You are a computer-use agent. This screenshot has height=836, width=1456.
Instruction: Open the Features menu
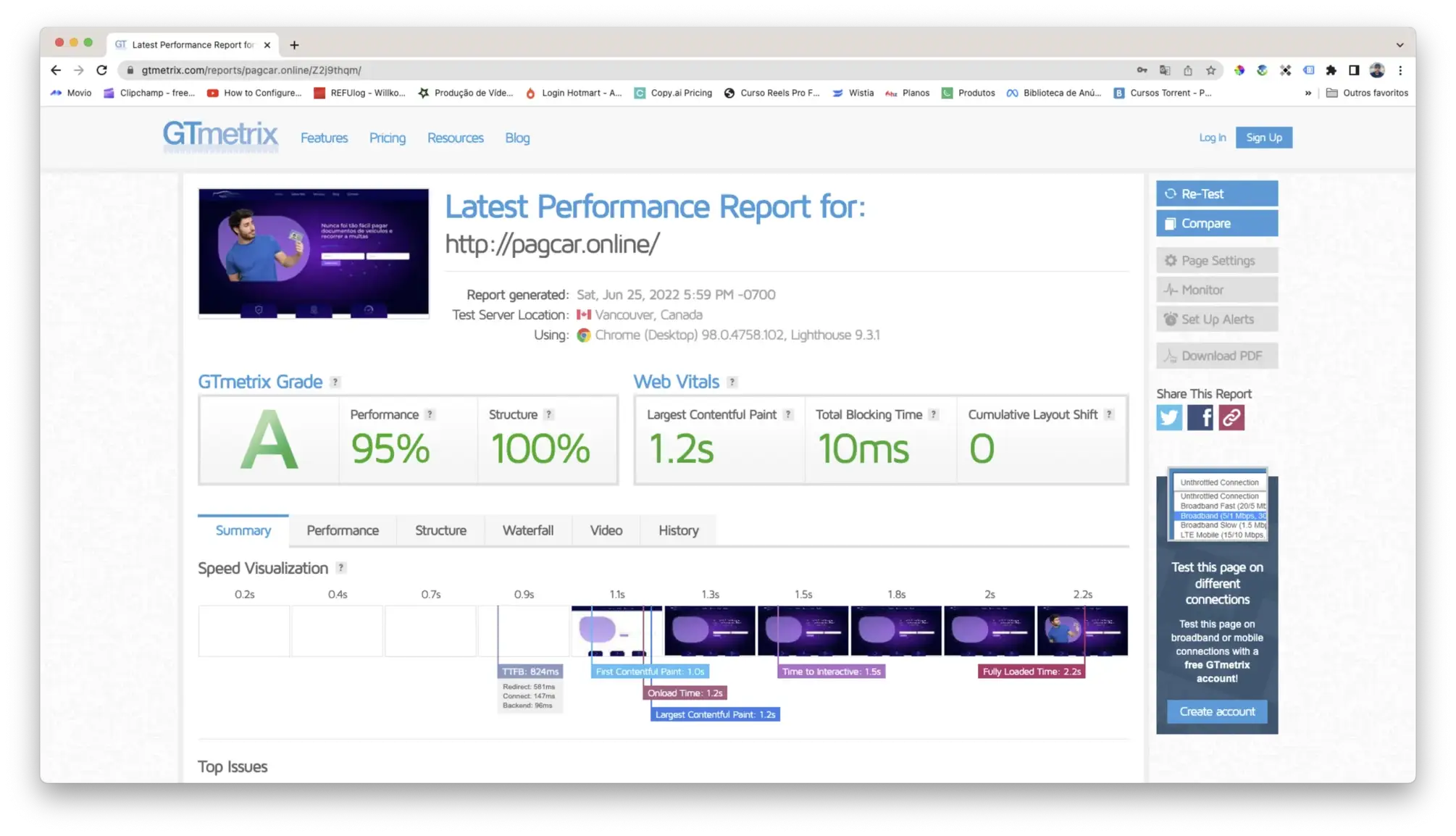coord(324,138)
